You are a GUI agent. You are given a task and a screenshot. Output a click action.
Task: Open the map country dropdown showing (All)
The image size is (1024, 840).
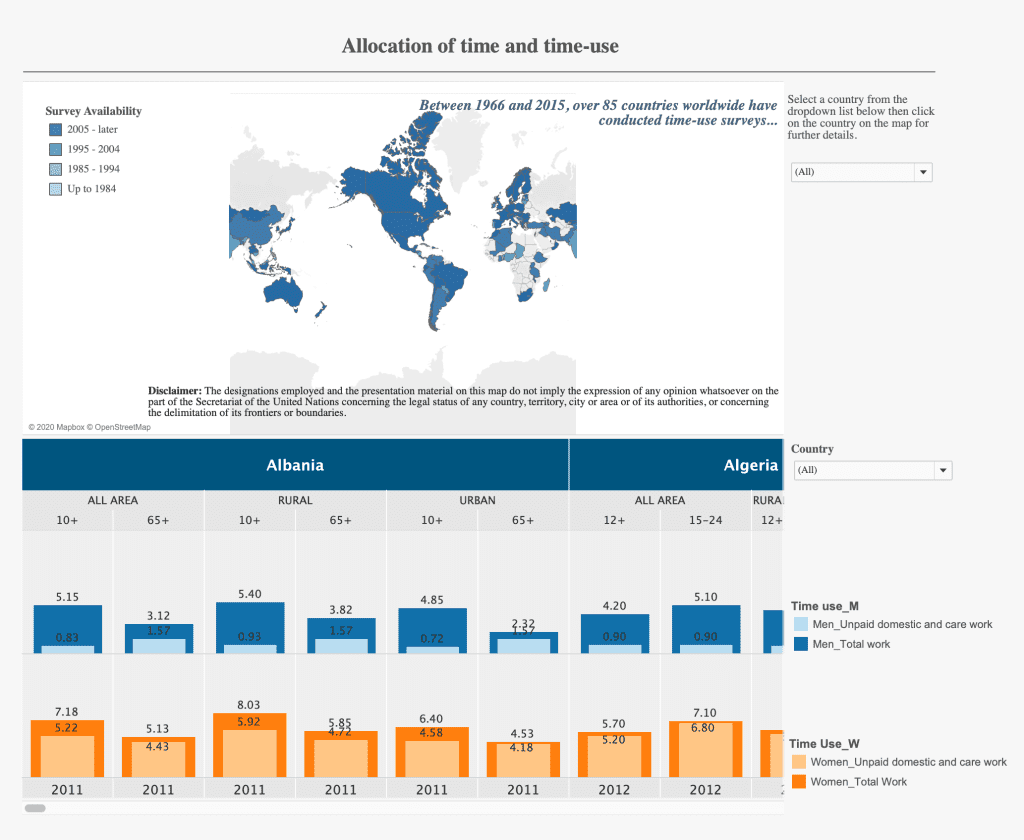(860, 172)
